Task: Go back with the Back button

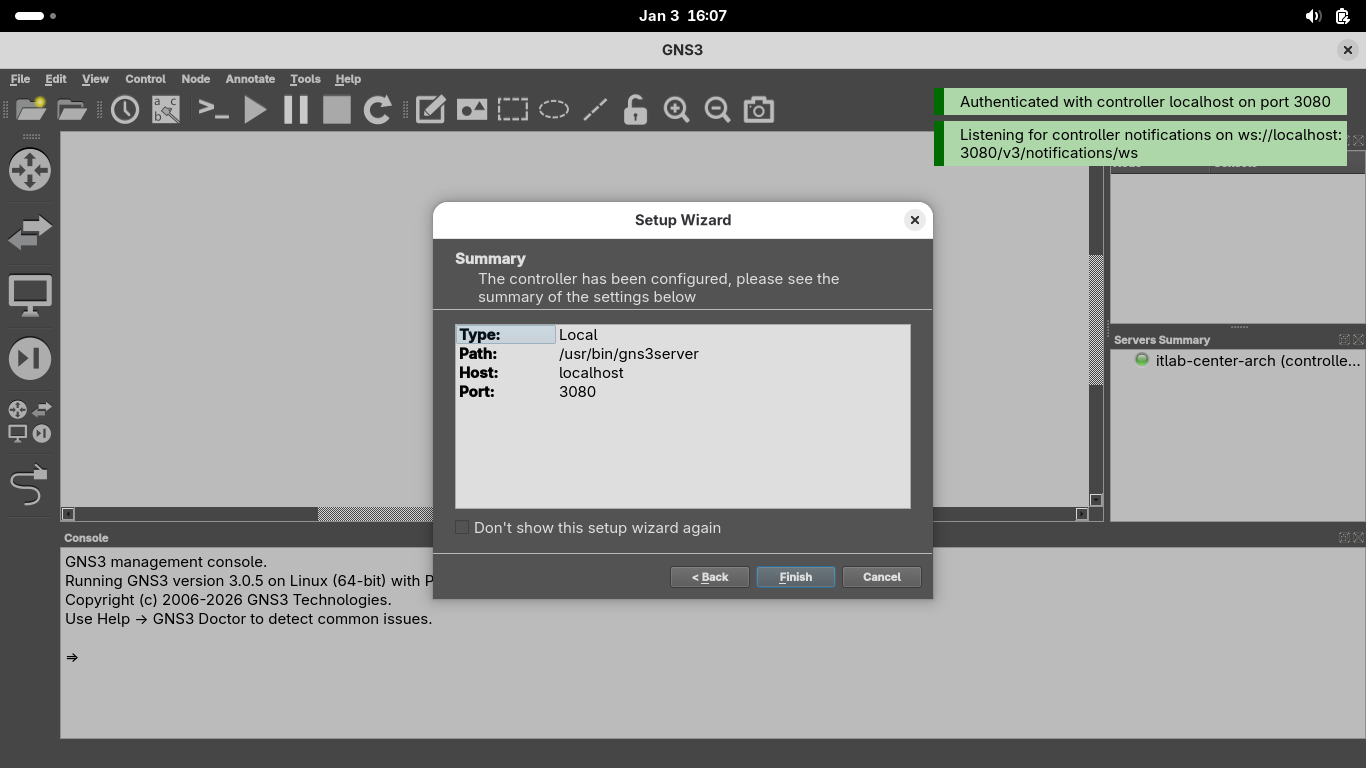Action: [709, 577]
